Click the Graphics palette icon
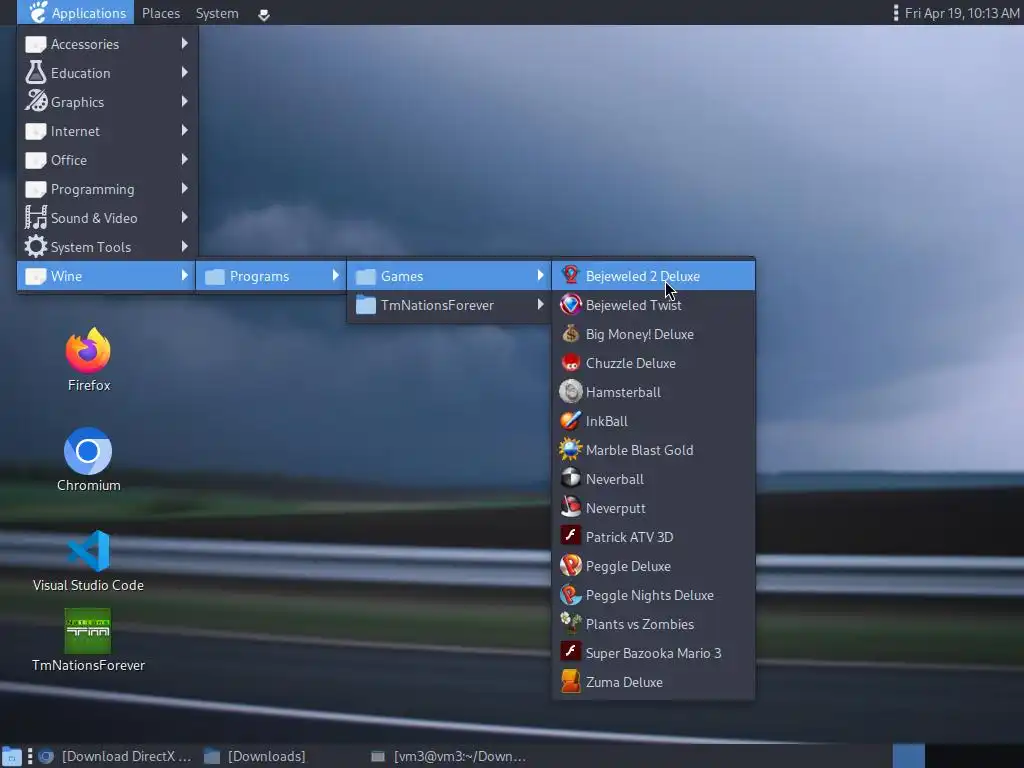Viewport: 1024px width, 768px height. point(35,101)
